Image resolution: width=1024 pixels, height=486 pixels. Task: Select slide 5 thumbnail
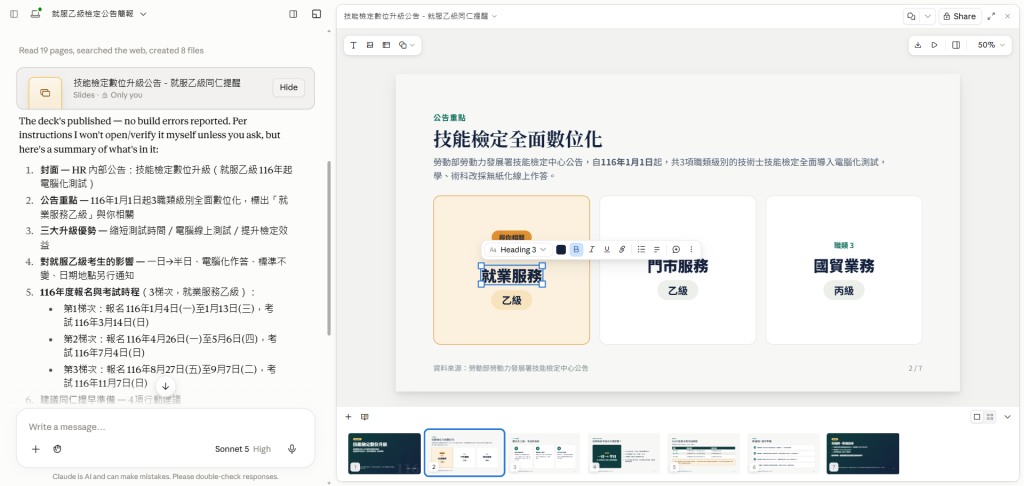click(x=703, y=453)
